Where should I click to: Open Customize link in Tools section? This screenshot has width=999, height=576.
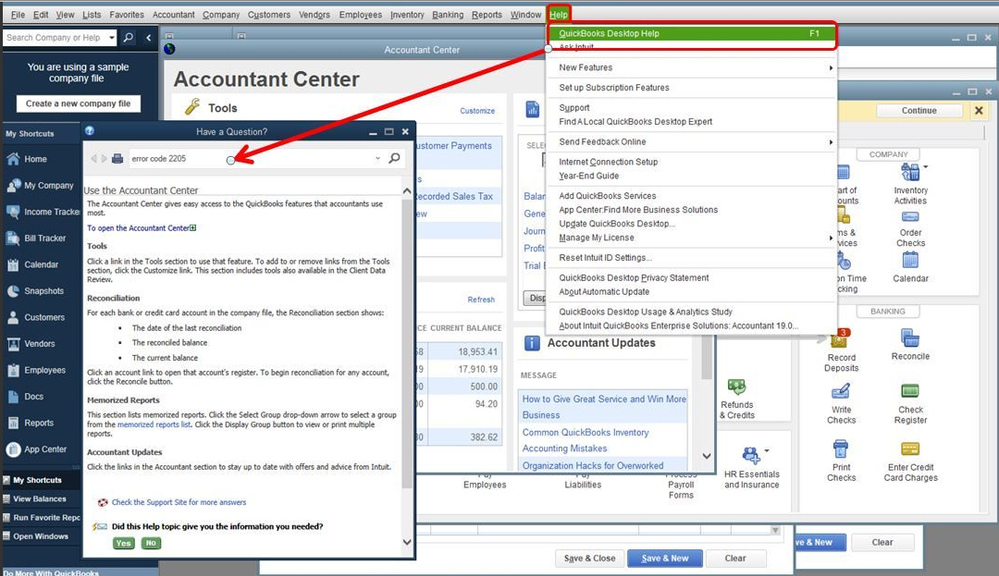477,111
